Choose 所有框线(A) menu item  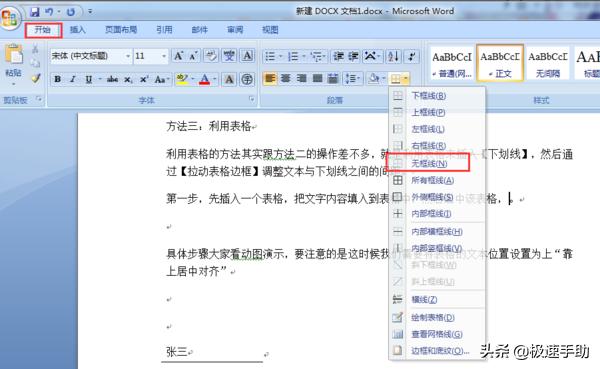pos(437,180)
